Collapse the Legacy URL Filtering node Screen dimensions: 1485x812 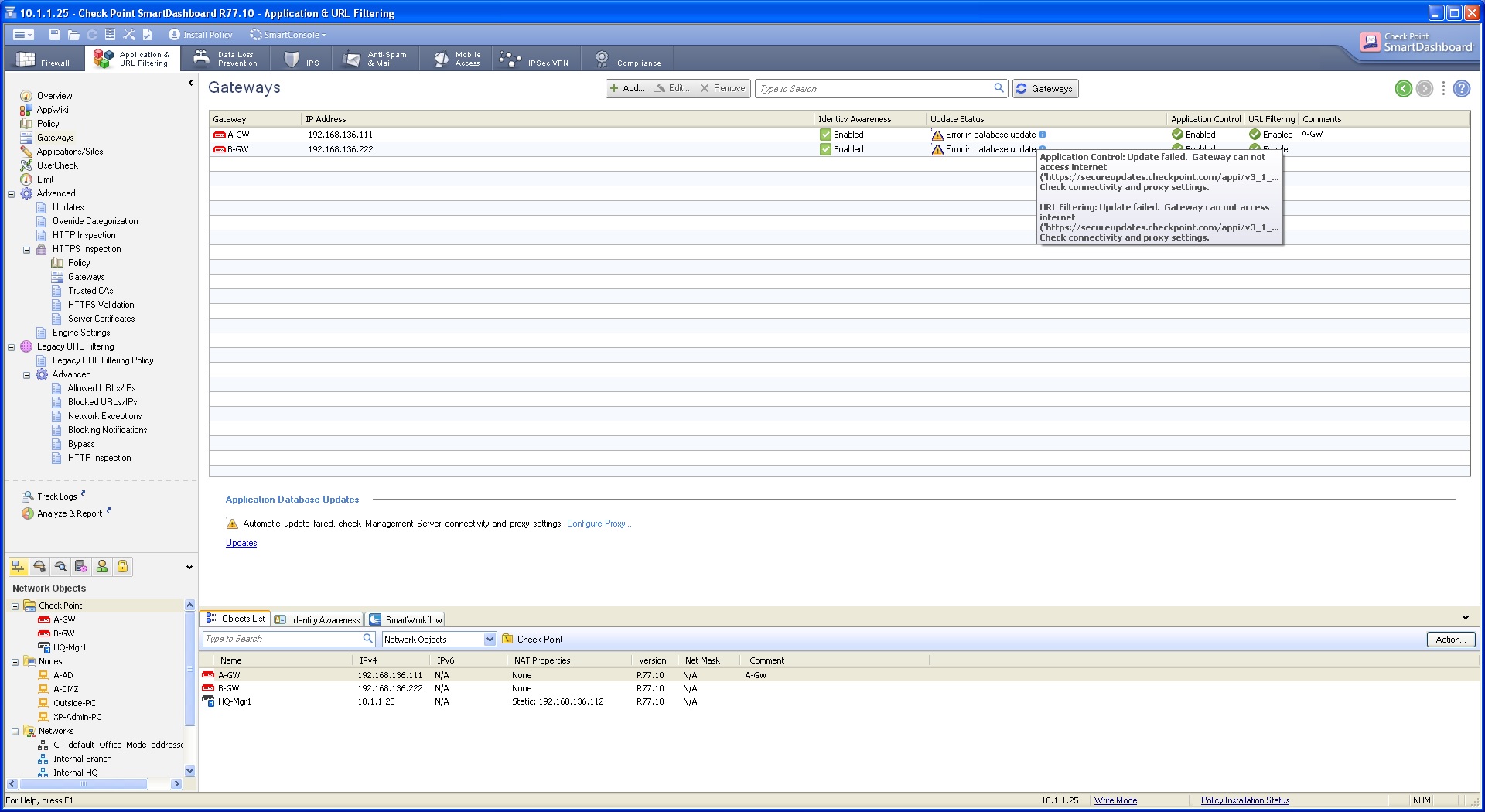[x=12, y=347]
